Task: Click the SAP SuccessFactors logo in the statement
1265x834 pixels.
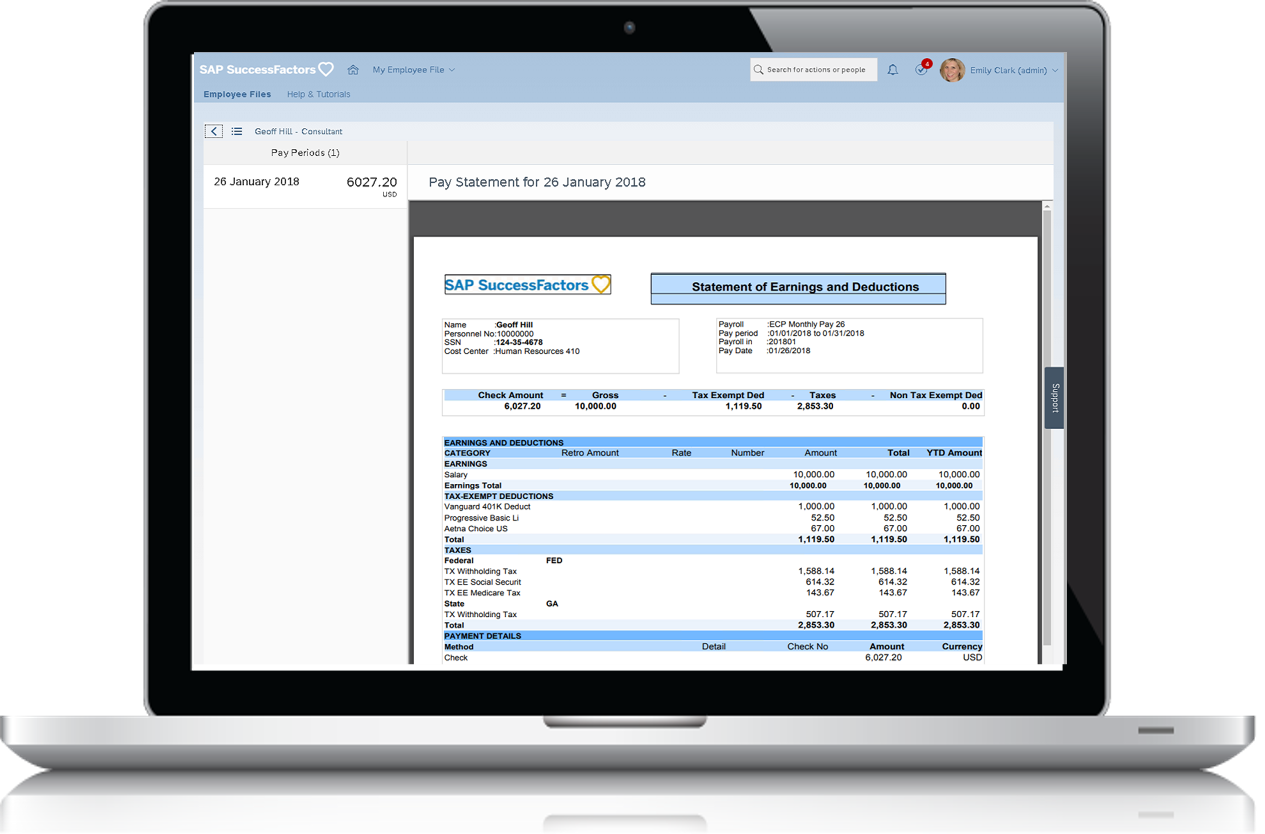Action: coord(527,285)
